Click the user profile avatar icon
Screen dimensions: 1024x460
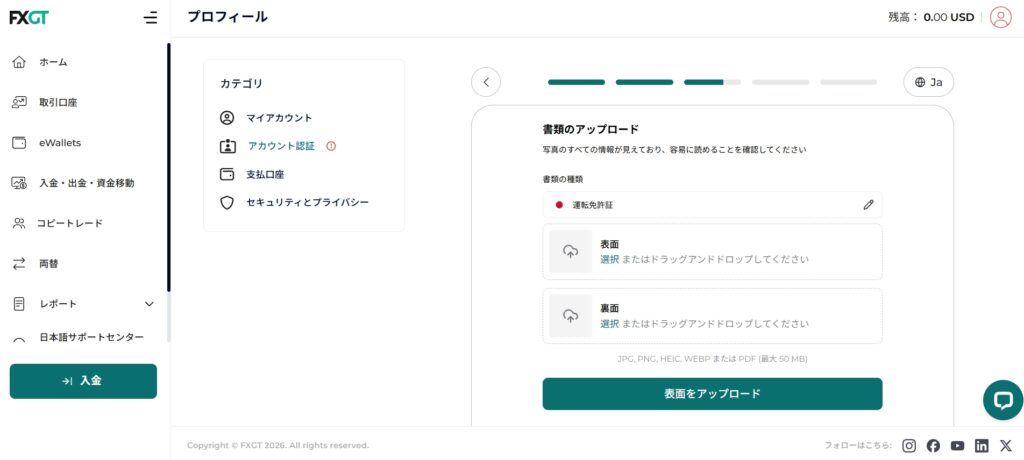point(1000,17)
